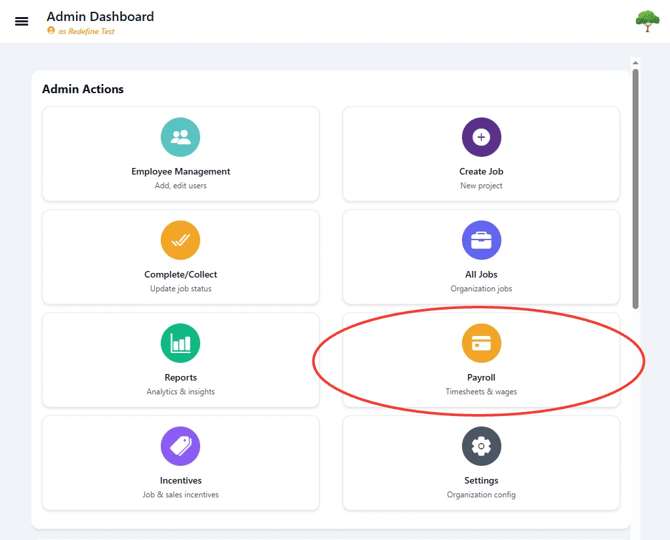Click the tree logo icon
The image size is (670, 540).
[647, 21]
